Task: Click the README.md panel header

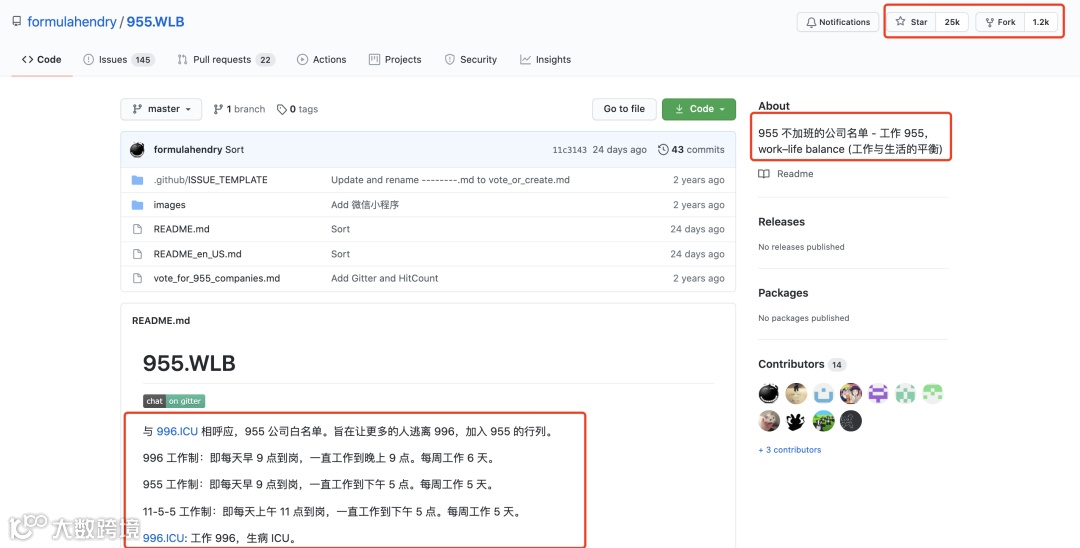Action: (x=161, y=320)
